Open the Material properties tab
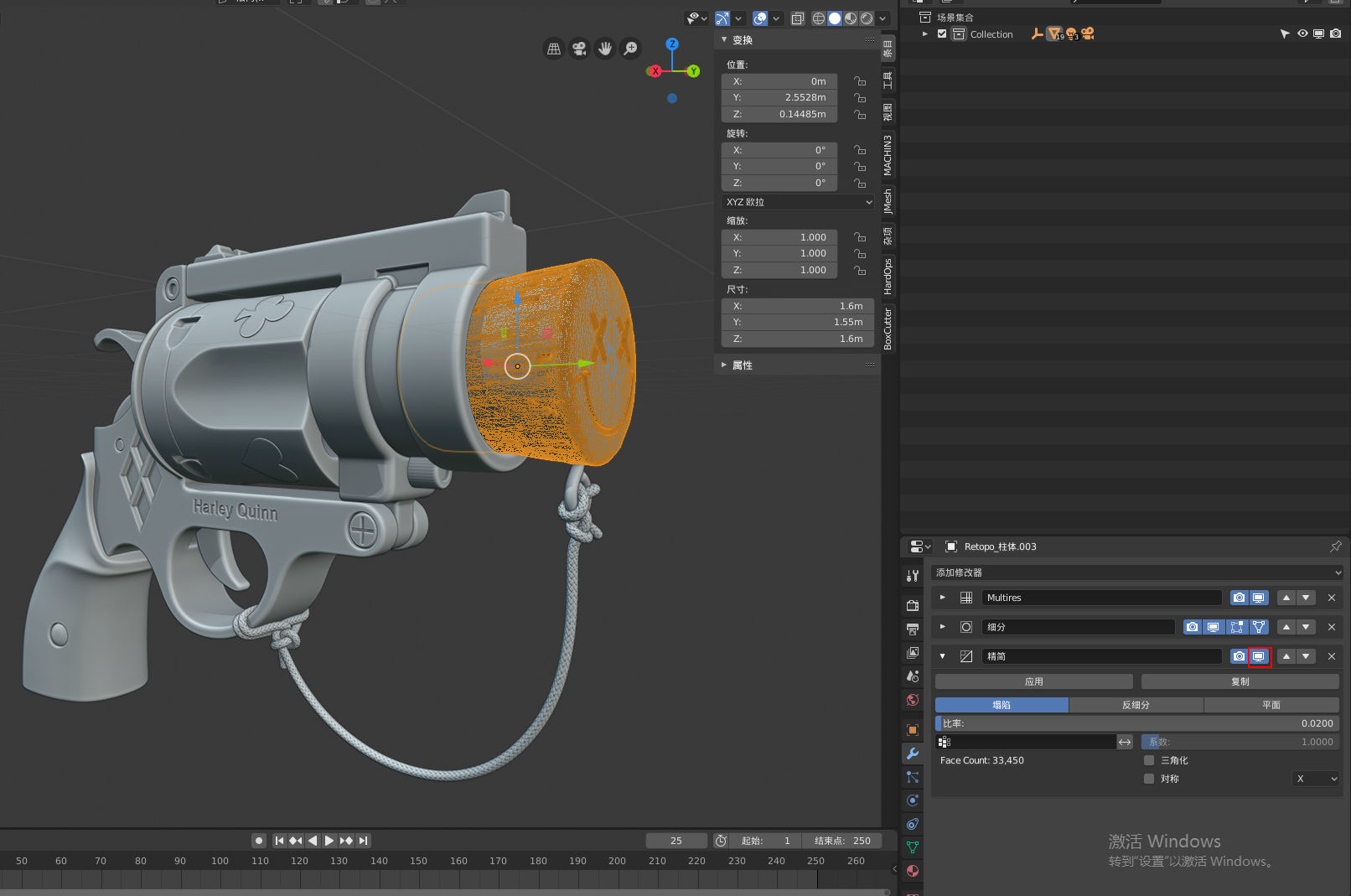The image size is (1351, 896). (x=913, y=871)
